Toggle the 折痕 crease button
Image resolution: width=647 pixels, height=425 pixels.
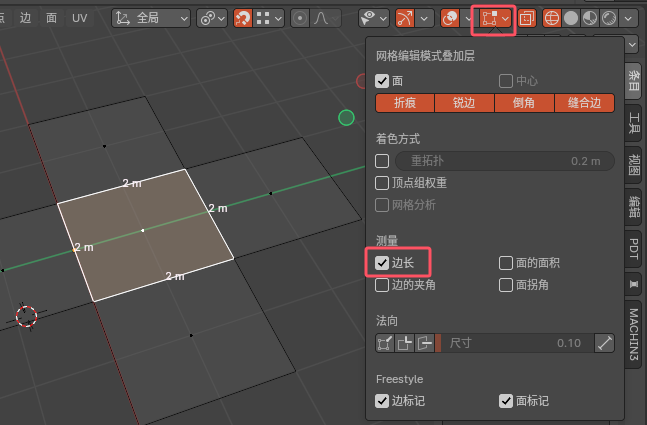point(405,102)
